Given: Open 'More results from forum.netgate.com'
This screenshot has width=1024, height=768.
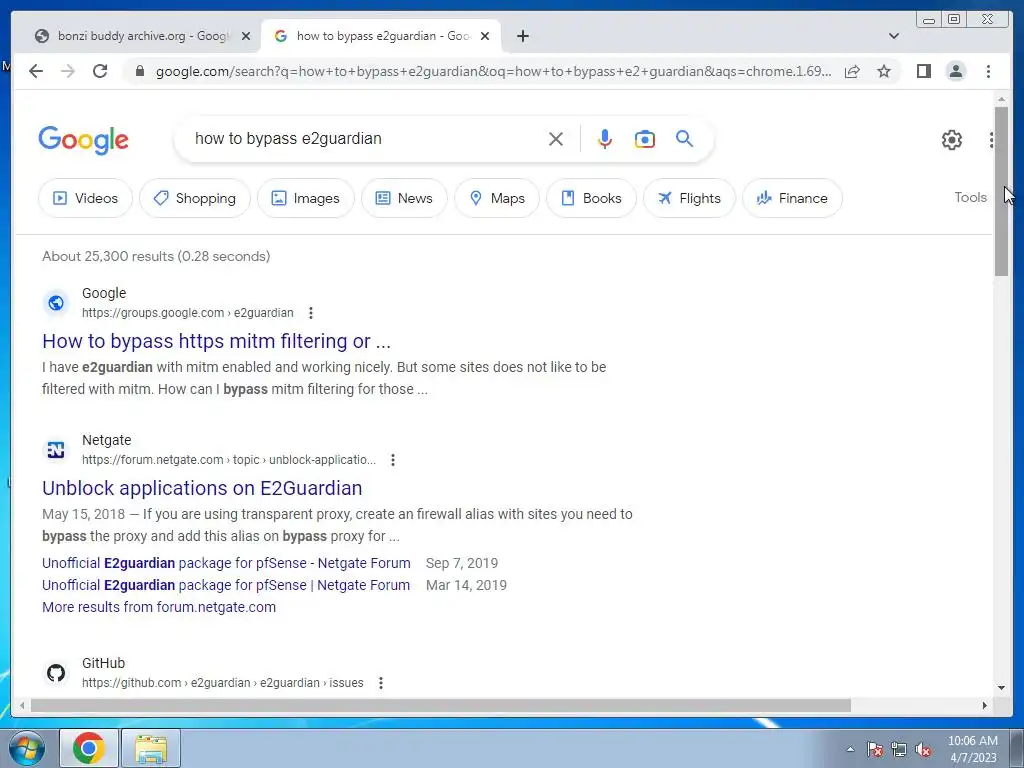Looking at the screenshot, I should coord(159,607).
